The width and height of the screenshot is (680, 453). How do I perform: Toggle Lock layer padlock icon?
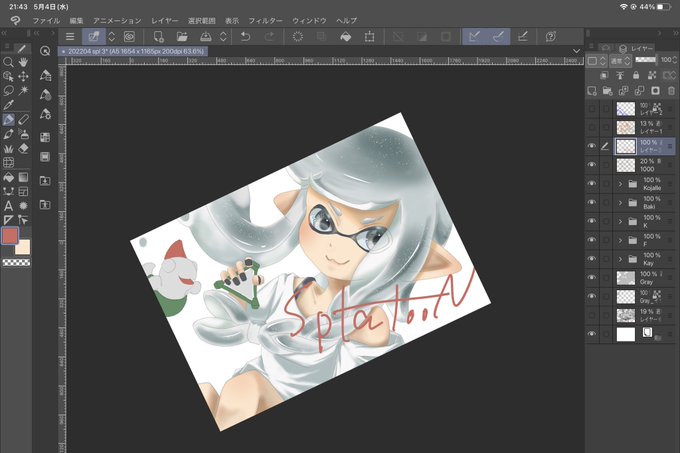point(636,75)
